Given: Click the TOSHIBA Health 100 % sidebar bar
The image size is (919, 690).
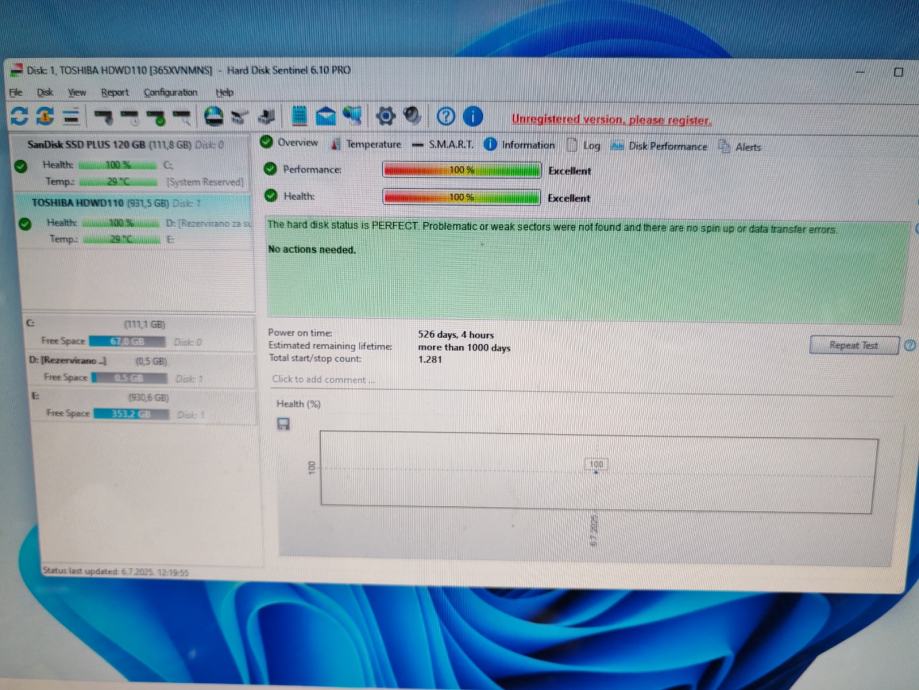Looking at the screenshot, I should [121, 223].
